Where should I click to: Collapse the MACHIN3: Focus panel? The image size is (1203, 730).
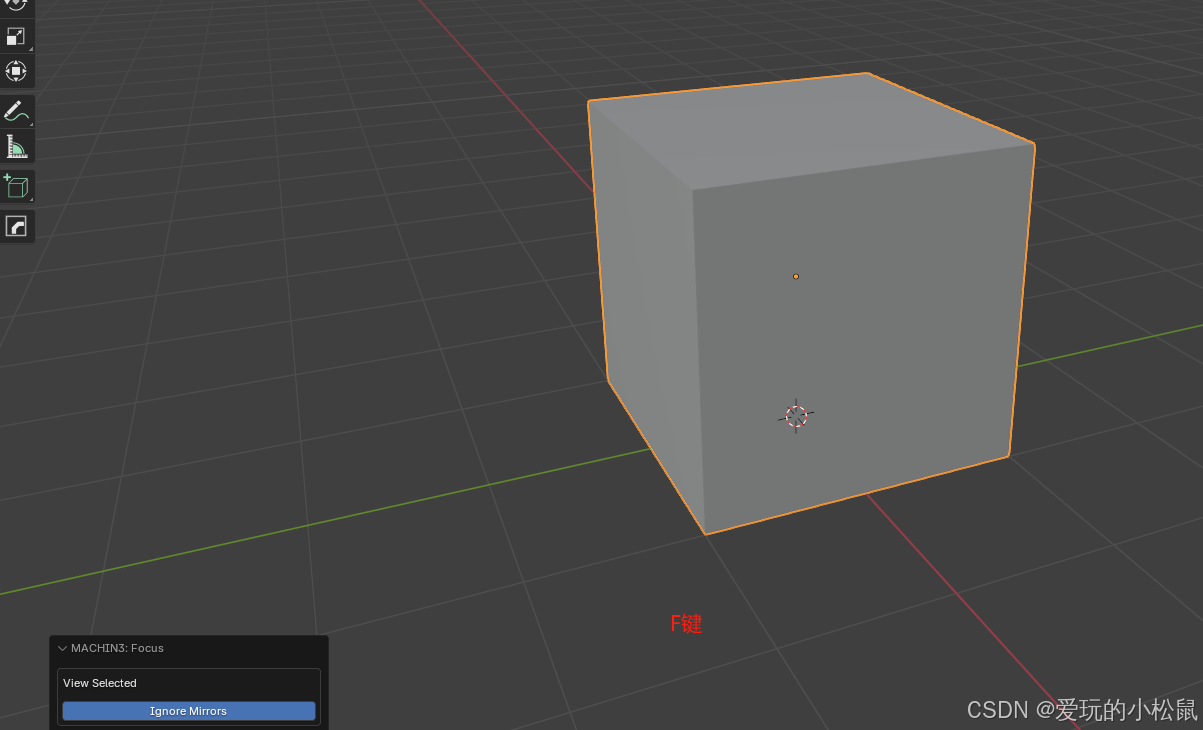point(63,648)
